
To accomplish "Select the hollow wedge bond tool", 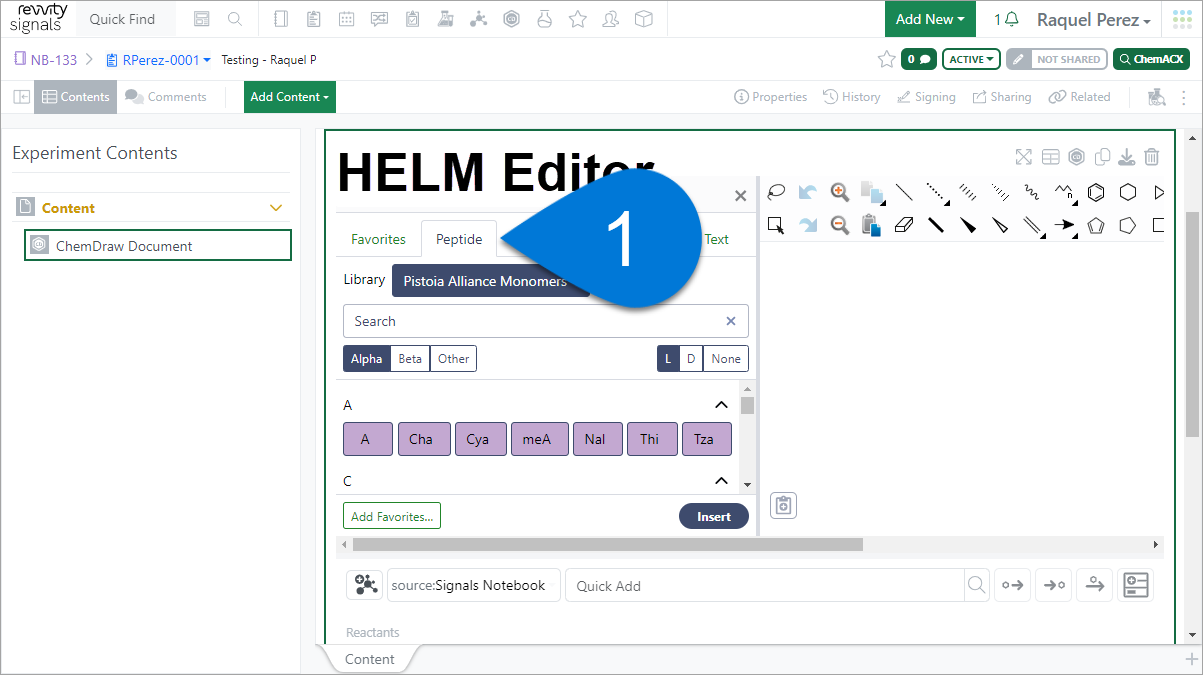I will (1000, 225).
